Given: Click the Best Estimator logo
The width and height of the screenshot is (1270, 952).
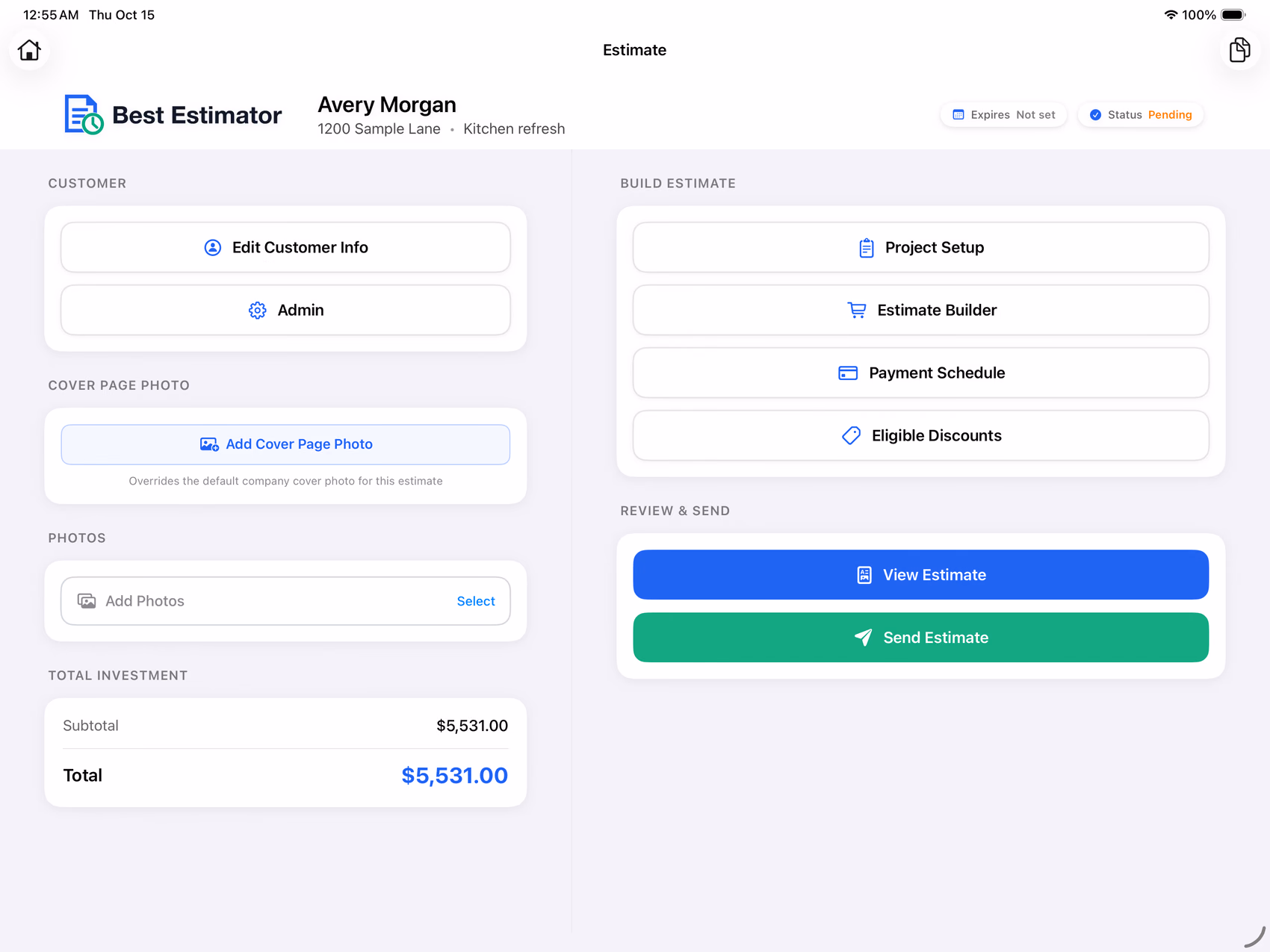Looking at the screenshot, I should 173,114.
